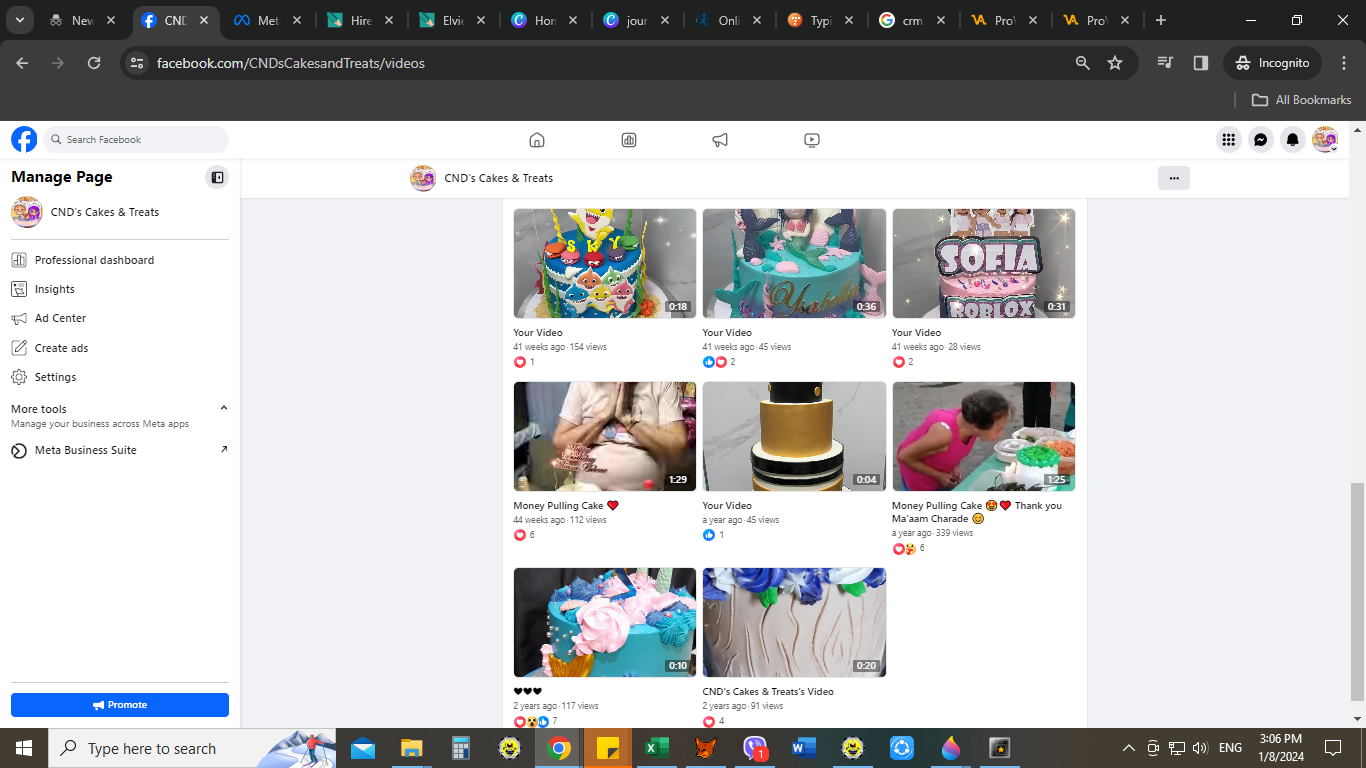Click the Meta Business Suite icon
1366x768 pixels.
click(x=18, y=450)
